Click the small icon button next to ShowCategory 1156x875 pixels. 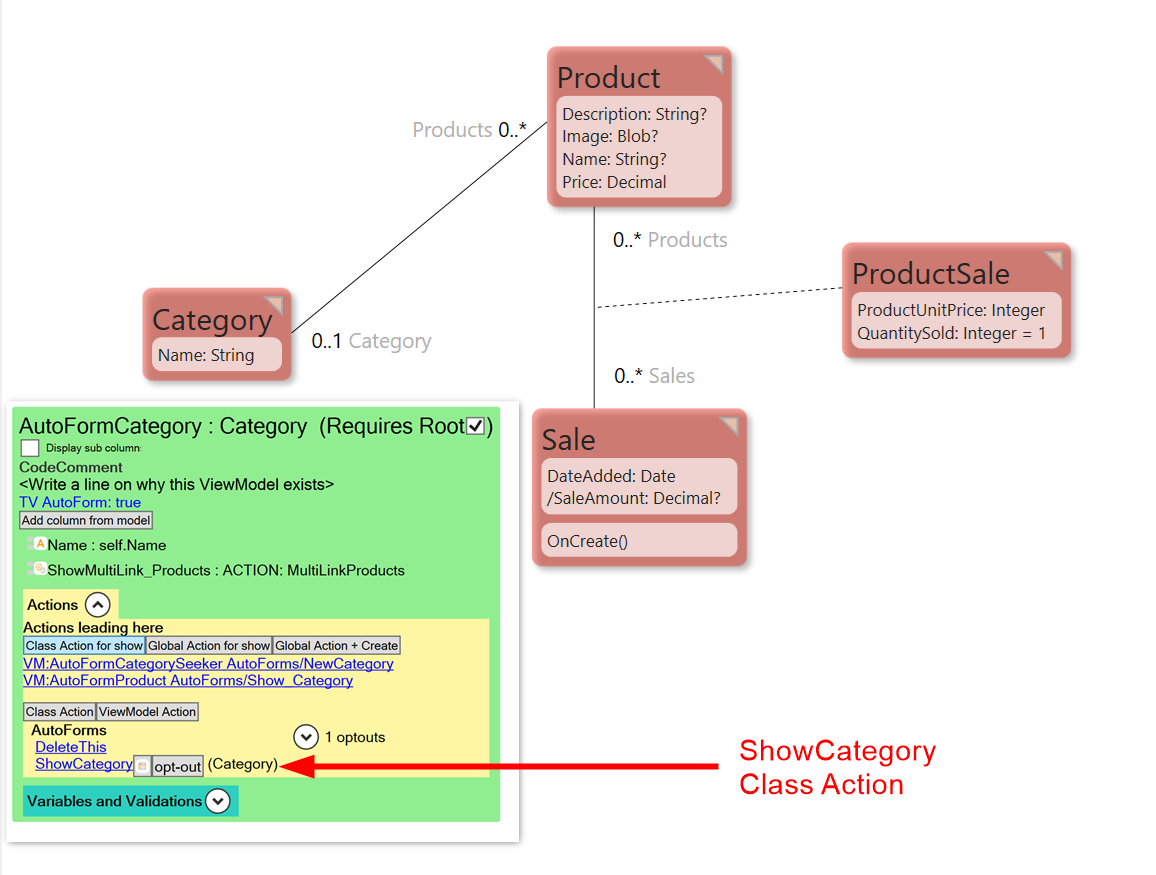pos(142,766)
